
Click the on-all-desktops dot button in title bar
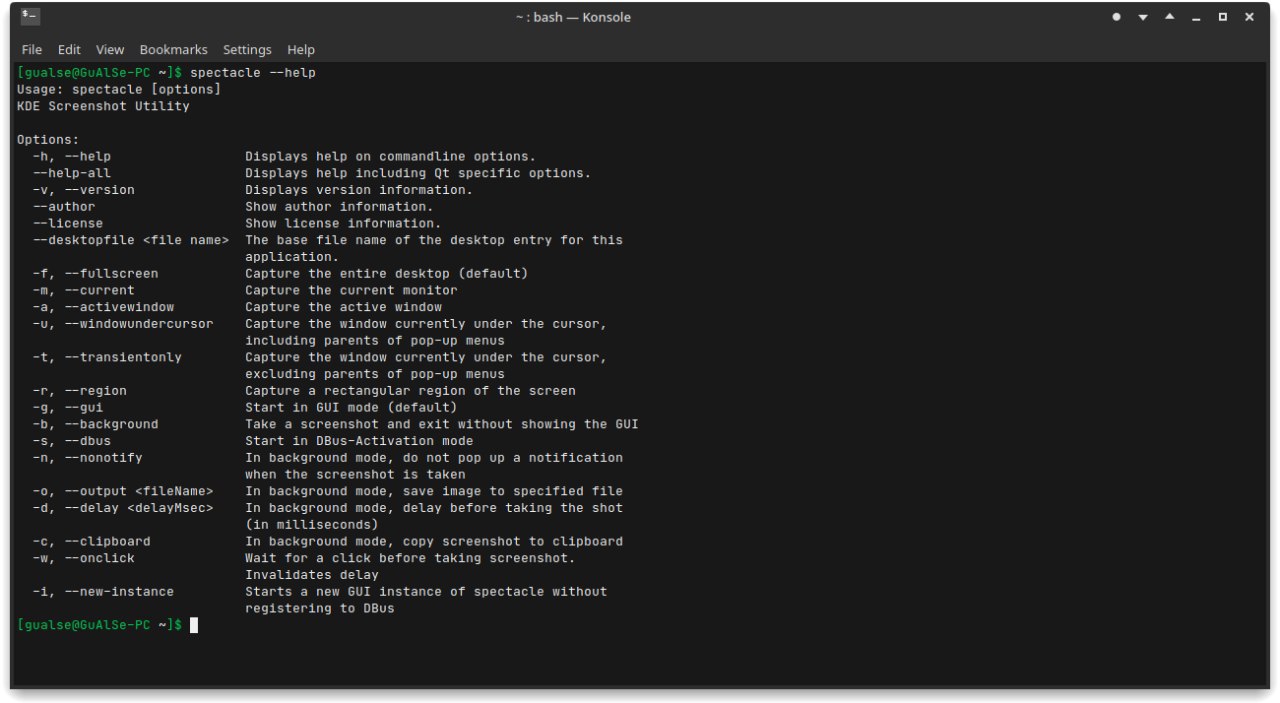coord(1116,17)
